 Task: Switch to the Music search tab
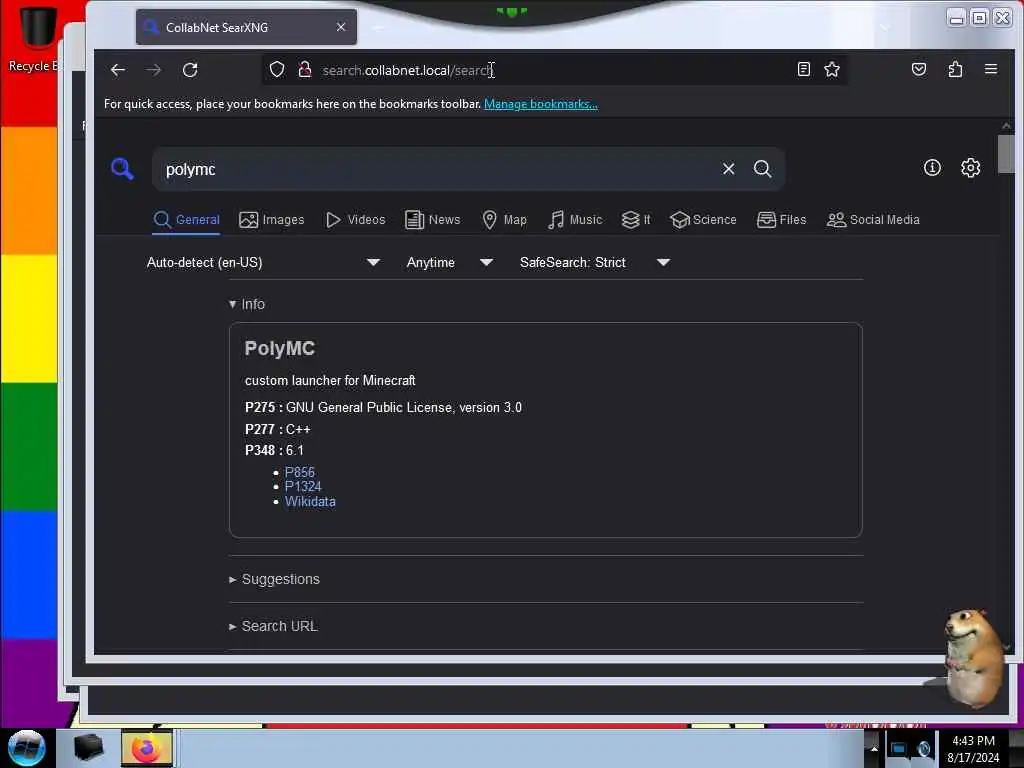point(575,219)
